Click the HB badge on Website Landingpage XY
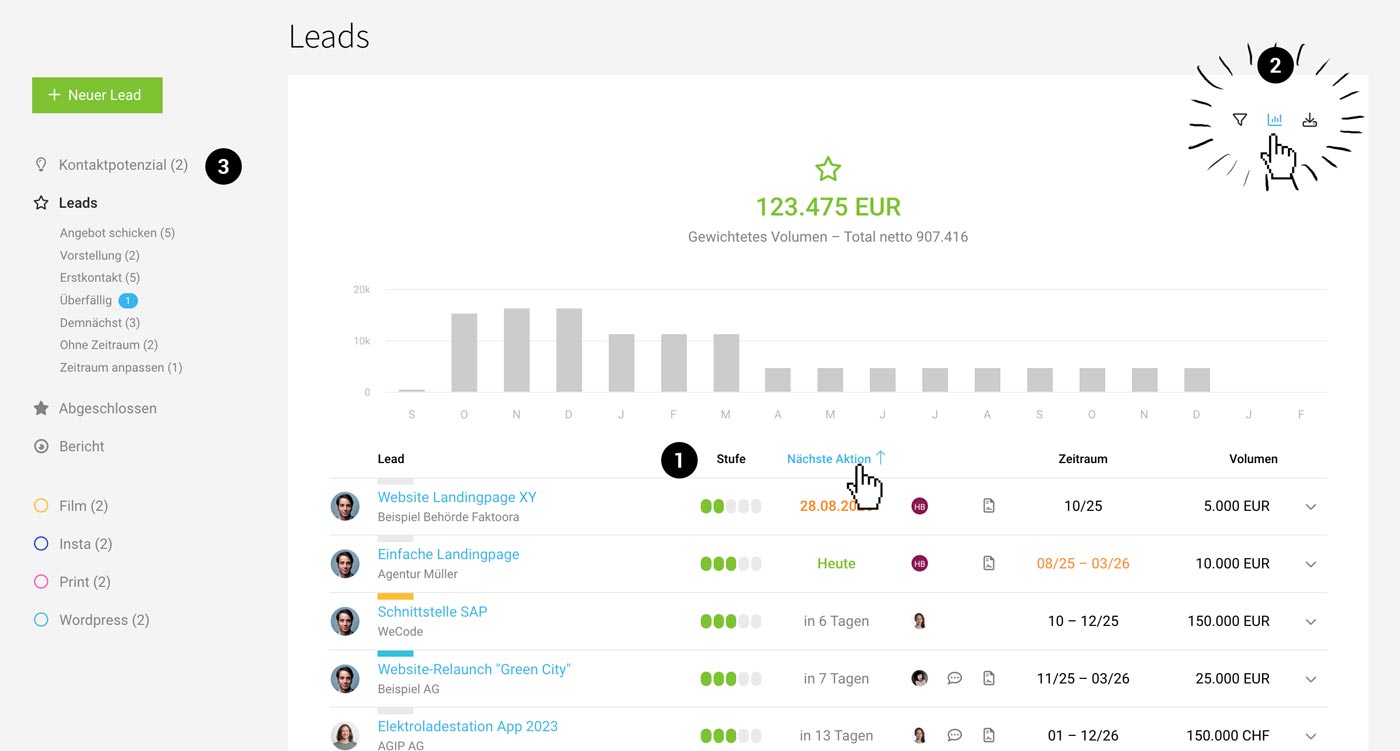Viewport: 1400px width, 751px height. (x=919, y=506)
